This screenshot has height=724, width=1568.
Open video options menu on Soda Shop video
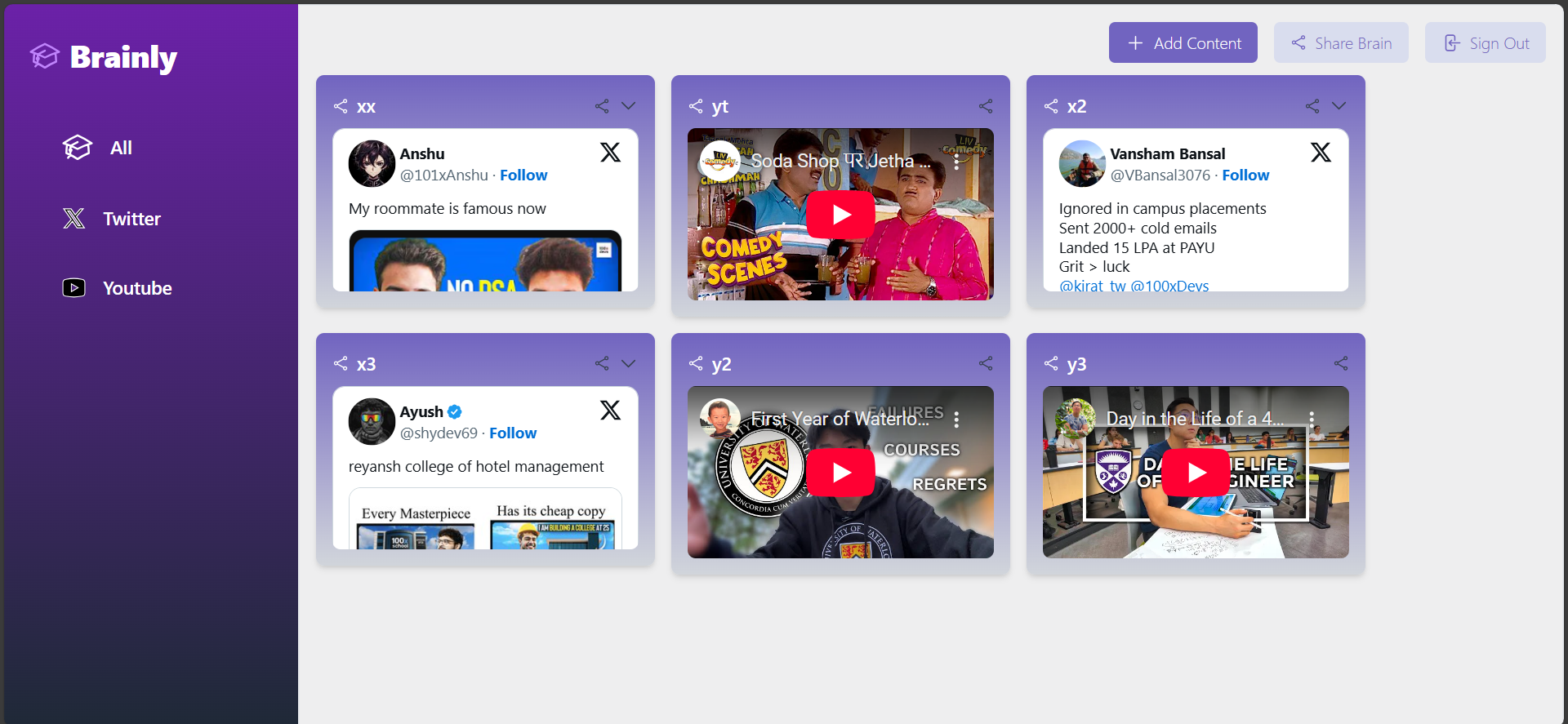956,162
